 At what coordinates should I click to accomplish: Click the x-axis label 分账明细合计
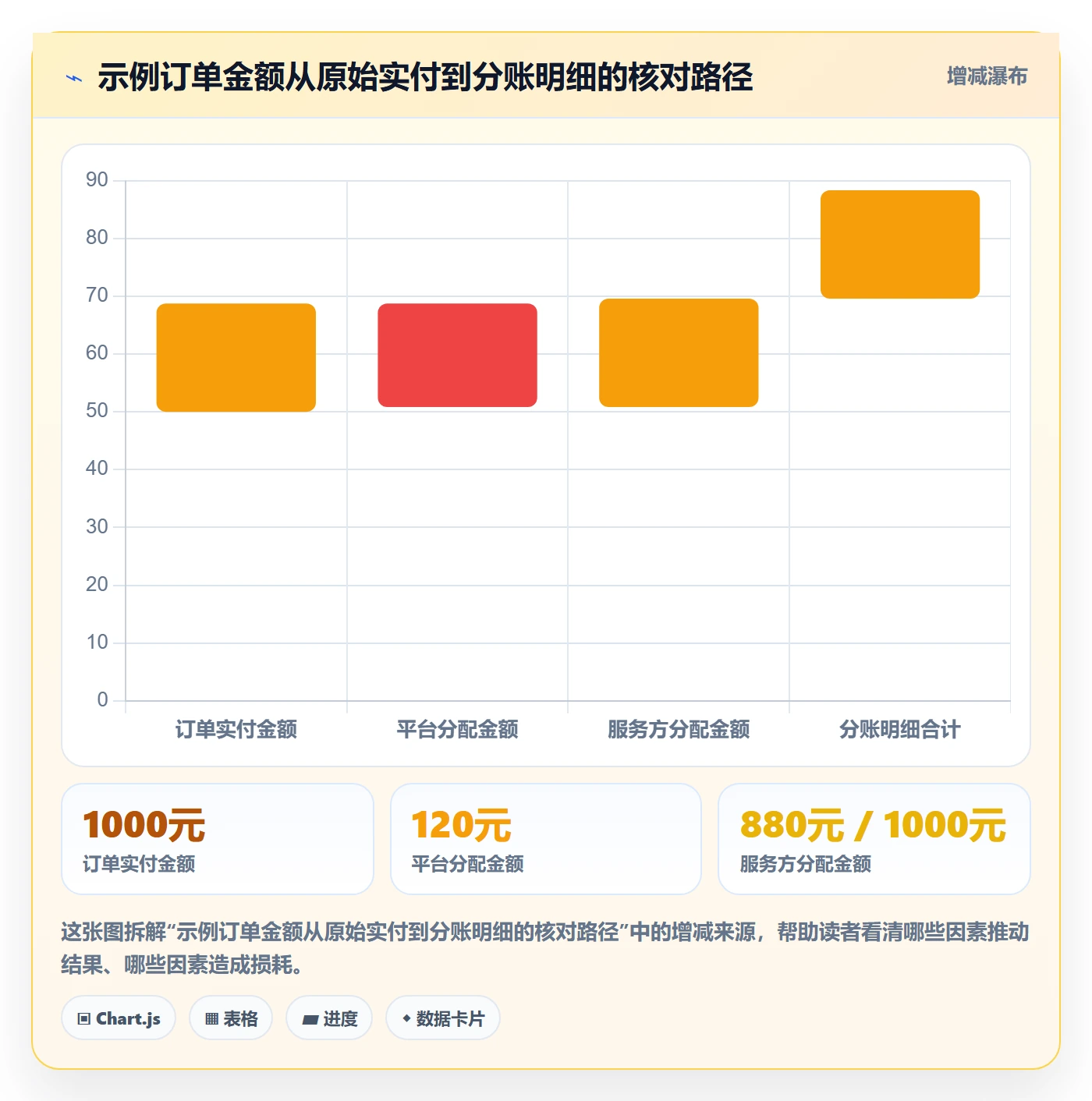900,730
